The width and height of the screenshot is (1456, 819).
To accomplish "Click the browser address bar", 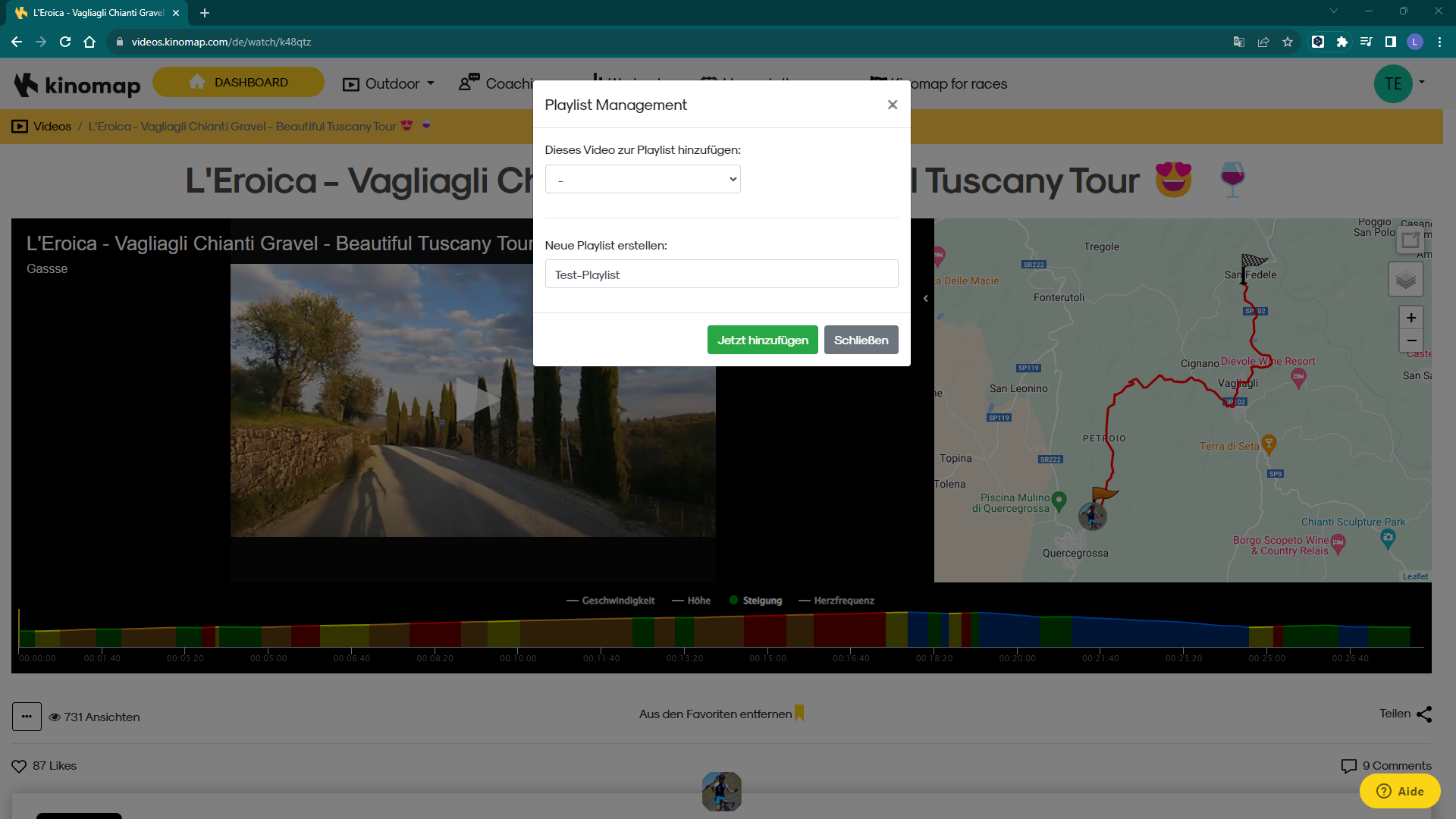I will (x=667, y=42).
